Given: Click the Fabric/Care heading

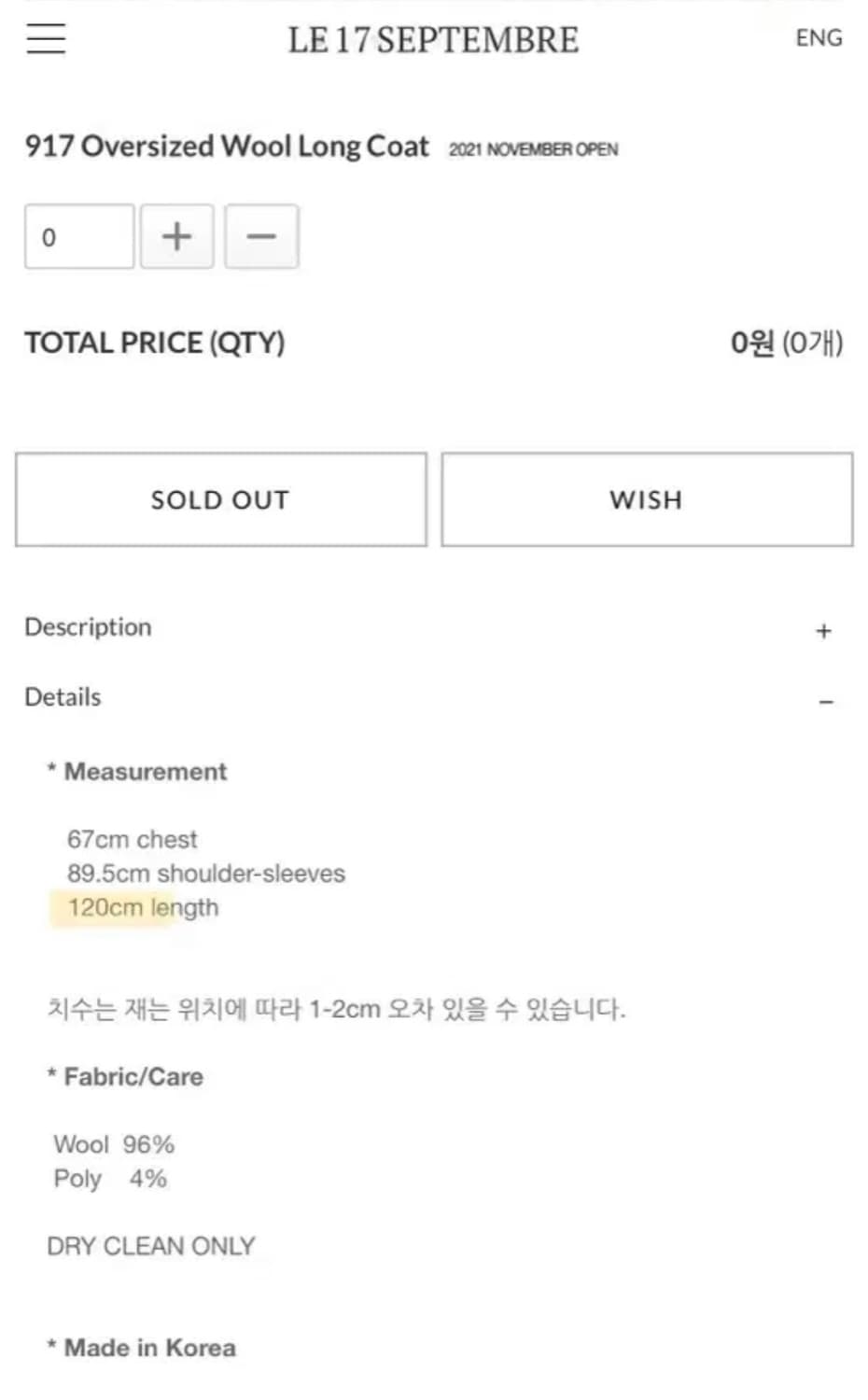Looking at the screenshot, I should tap(133, 1077).
